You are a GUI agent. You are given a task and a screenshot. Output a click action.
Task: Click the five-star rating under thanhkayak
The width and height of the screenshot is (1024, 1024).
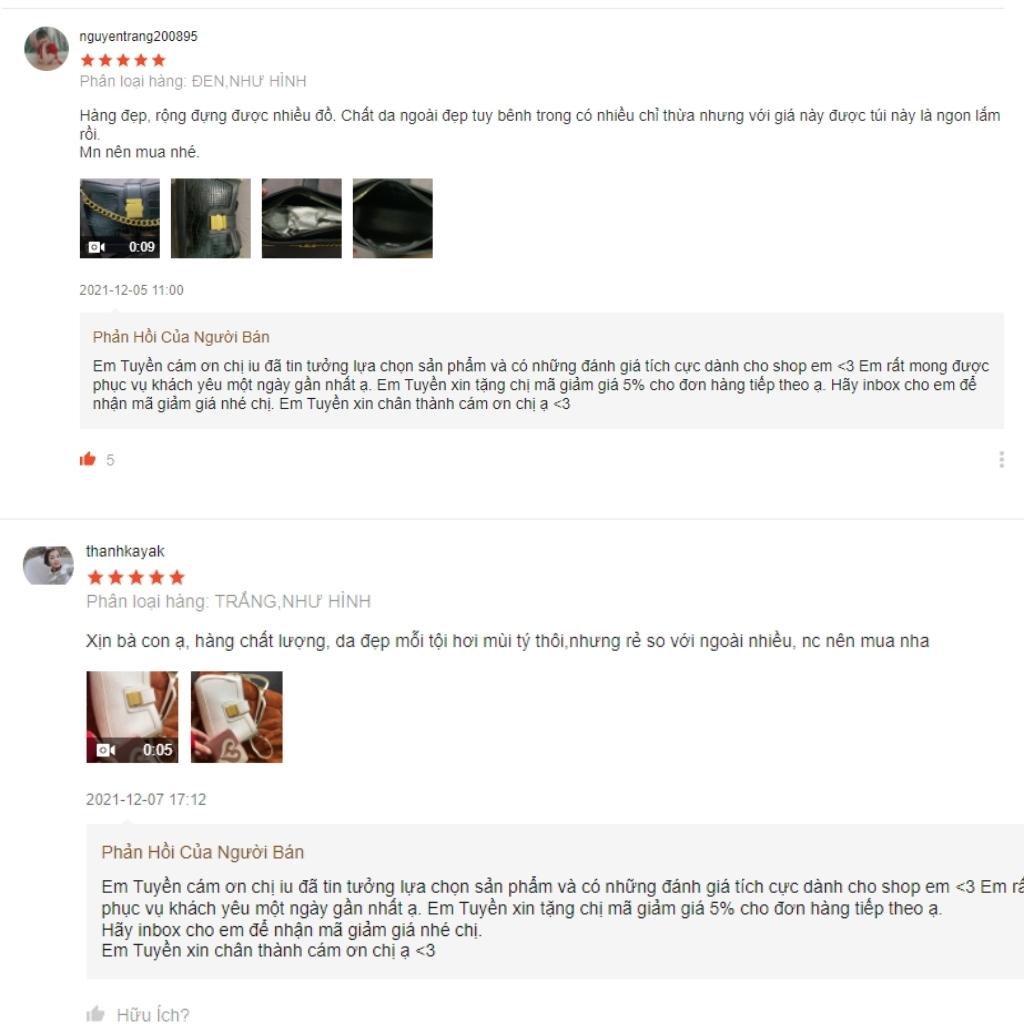136,577
